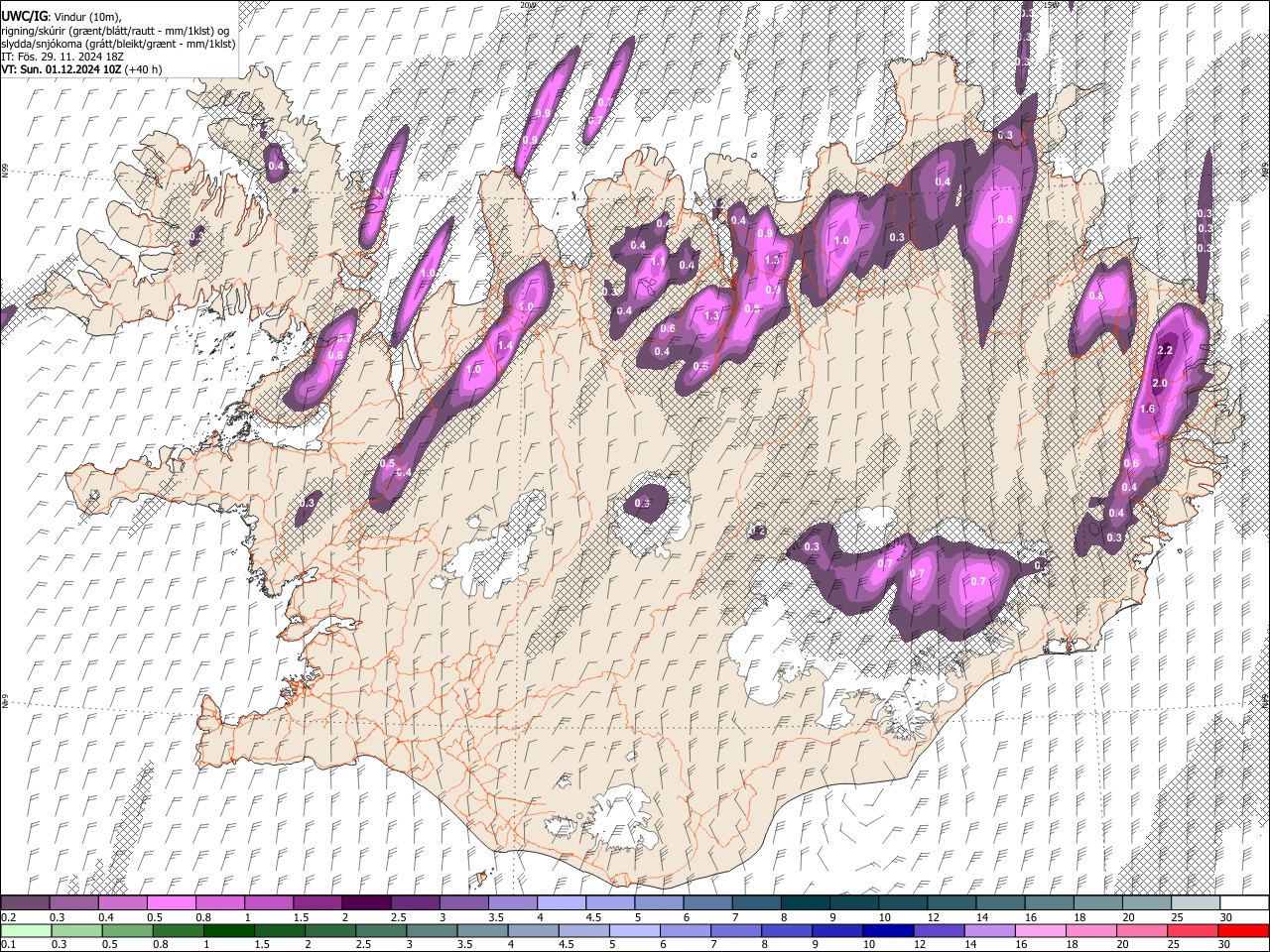Click the lavender 4–4.5 swatch in the upper legend

(x=561, y=903)
